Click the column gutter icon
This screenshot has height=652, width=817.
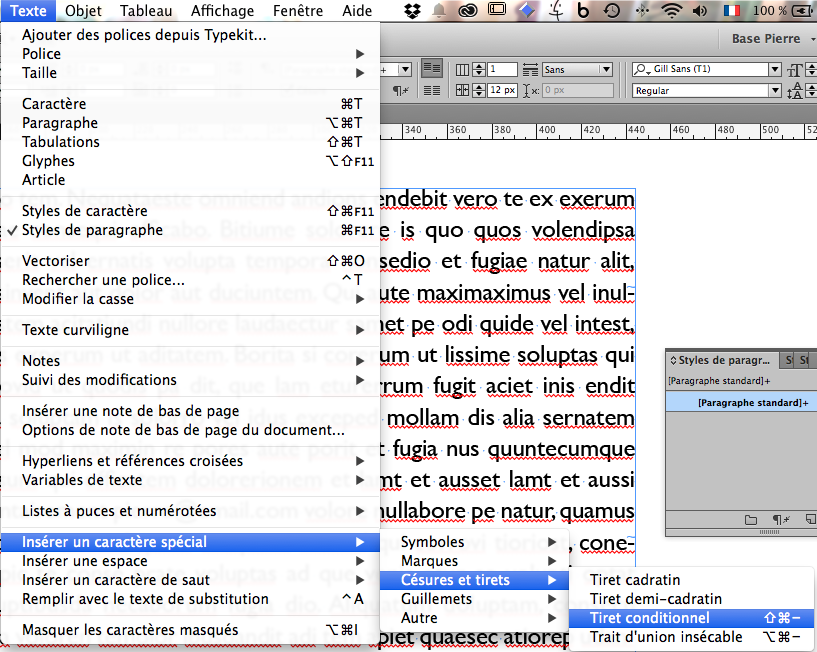pos(462,90)
